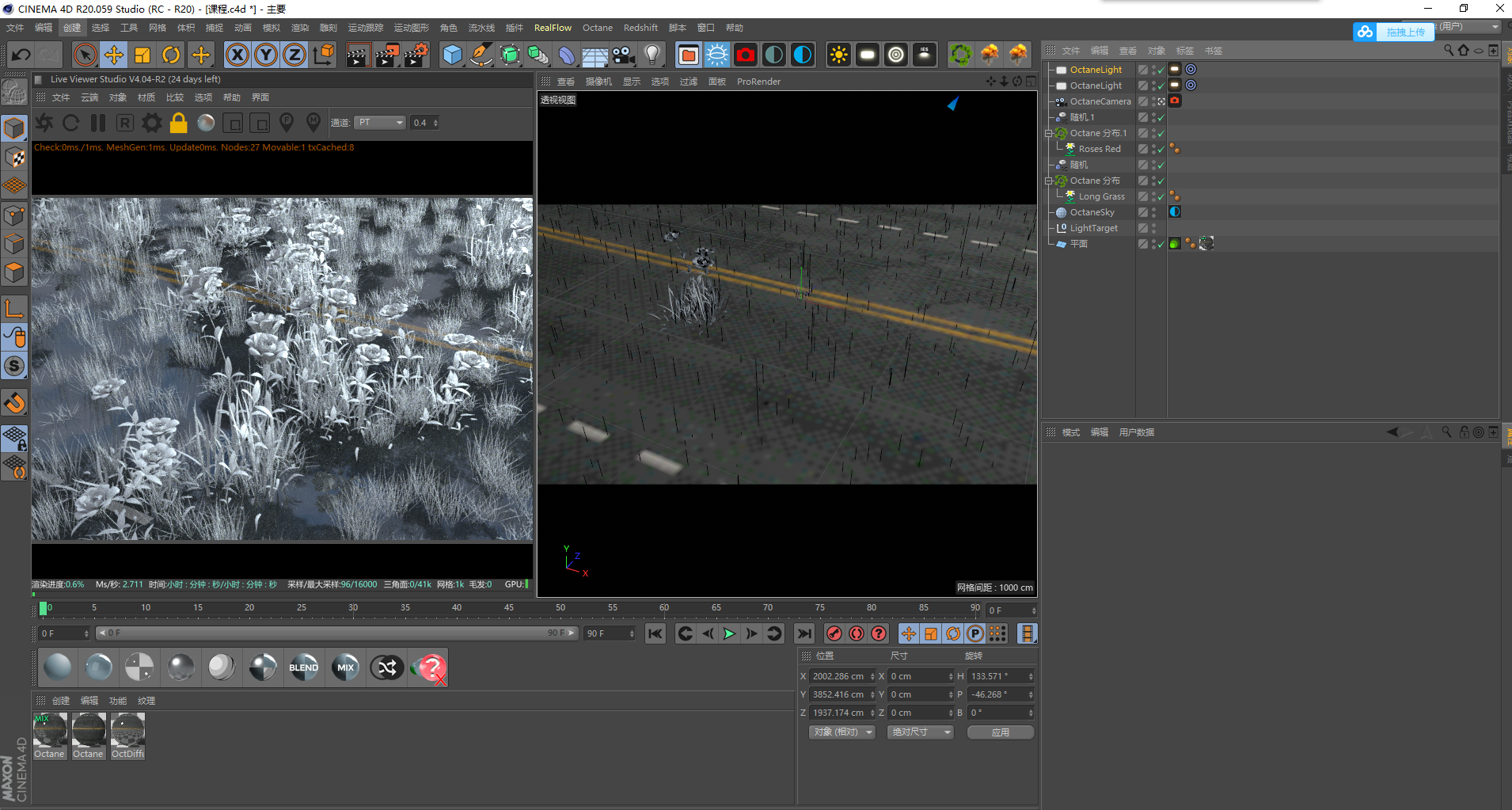Open the 对象 (相对) coordinate dropdown
This screenshot has width=1512, height=810.
click(x=842, y=732)
